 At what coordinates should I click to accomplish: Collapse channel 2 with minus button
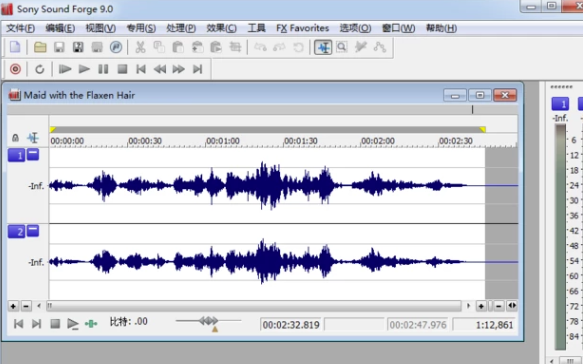[x=33, y=231]
